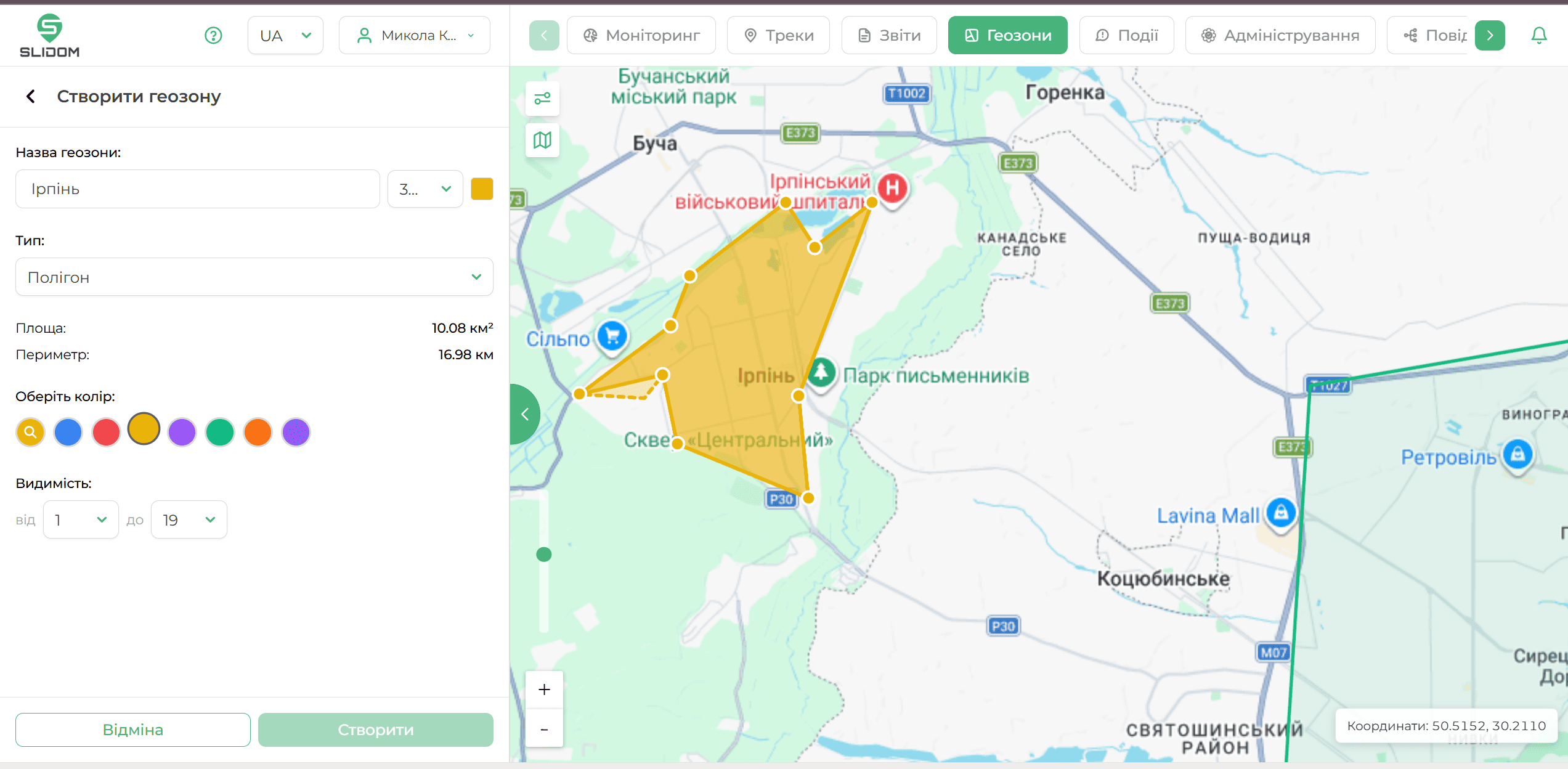
Task: Open the Звіти tab
Action: click(x=889, y=36)
